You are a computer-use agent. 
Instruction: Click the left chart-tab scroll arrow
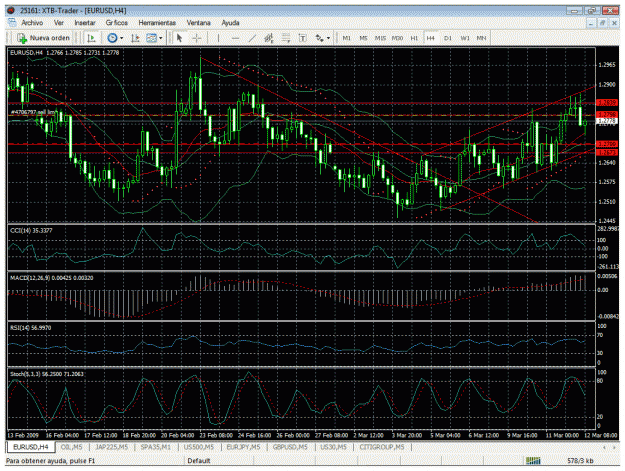click(x=604, y=447)
